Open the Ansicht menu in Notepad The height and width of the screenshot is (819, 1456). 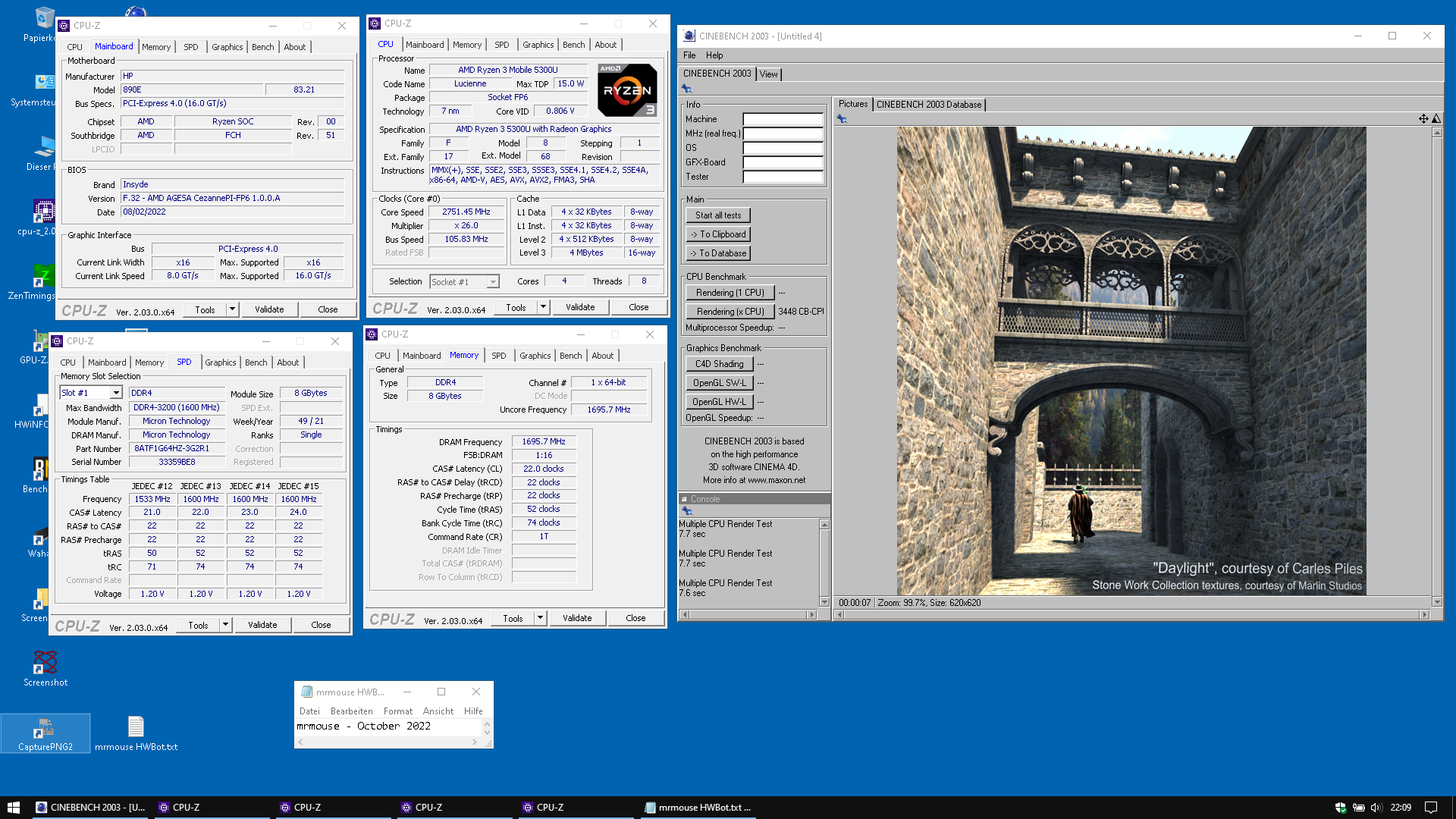click(x=438, y=711)
